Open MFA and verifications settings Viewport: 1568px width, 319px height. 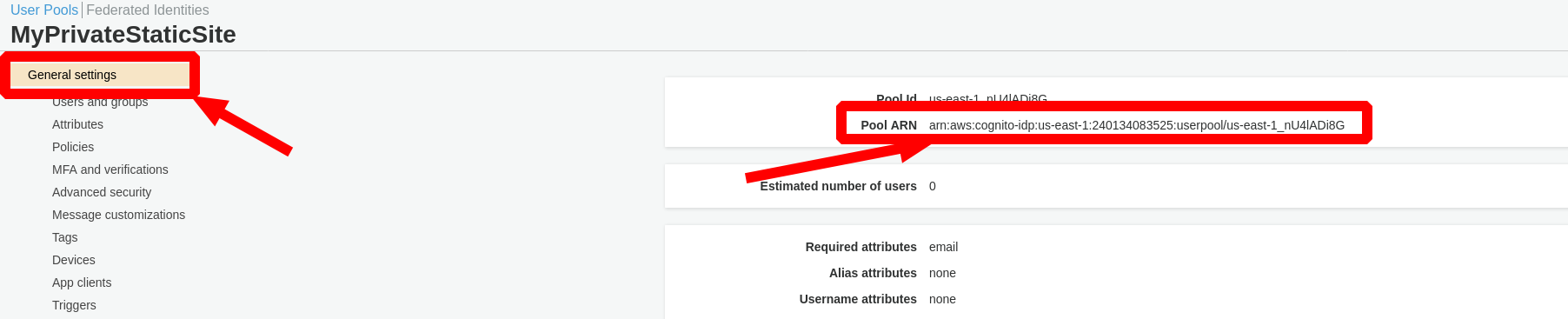110,169
